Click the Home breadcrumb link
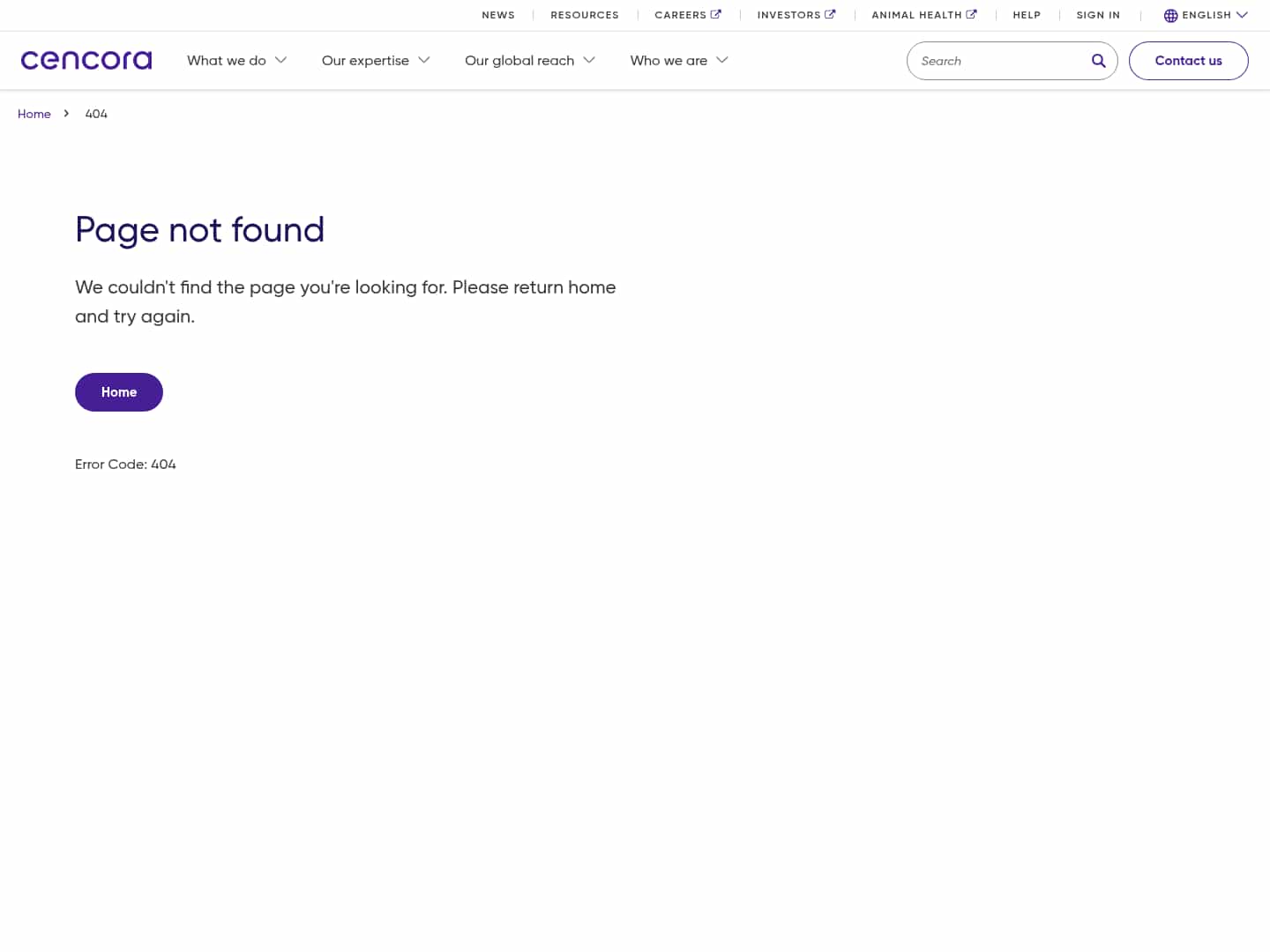The height and width of the screenshot is (952, 1270). [34, 114]
